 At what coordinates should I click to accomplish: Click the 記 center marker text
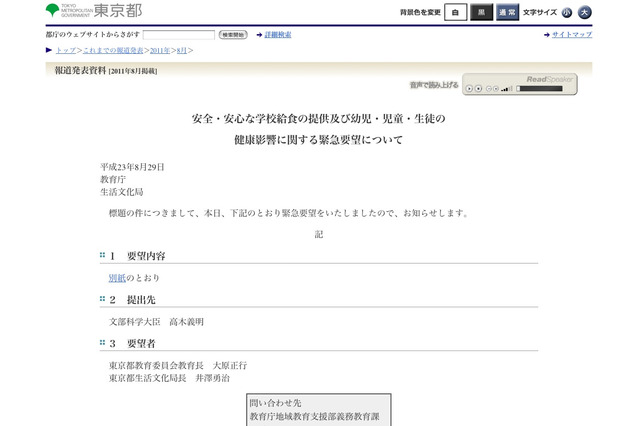[x=319, y=234]
